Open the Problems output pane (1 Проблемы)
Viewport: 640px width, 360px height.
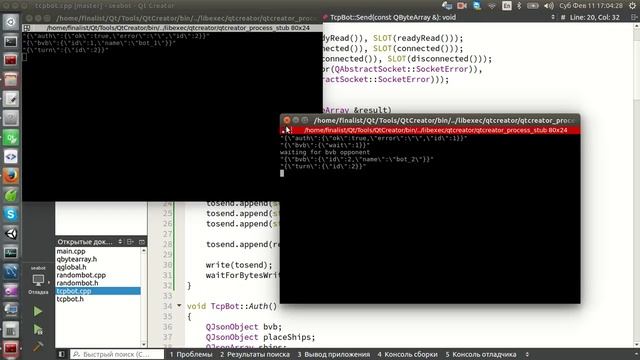(191, 354)
